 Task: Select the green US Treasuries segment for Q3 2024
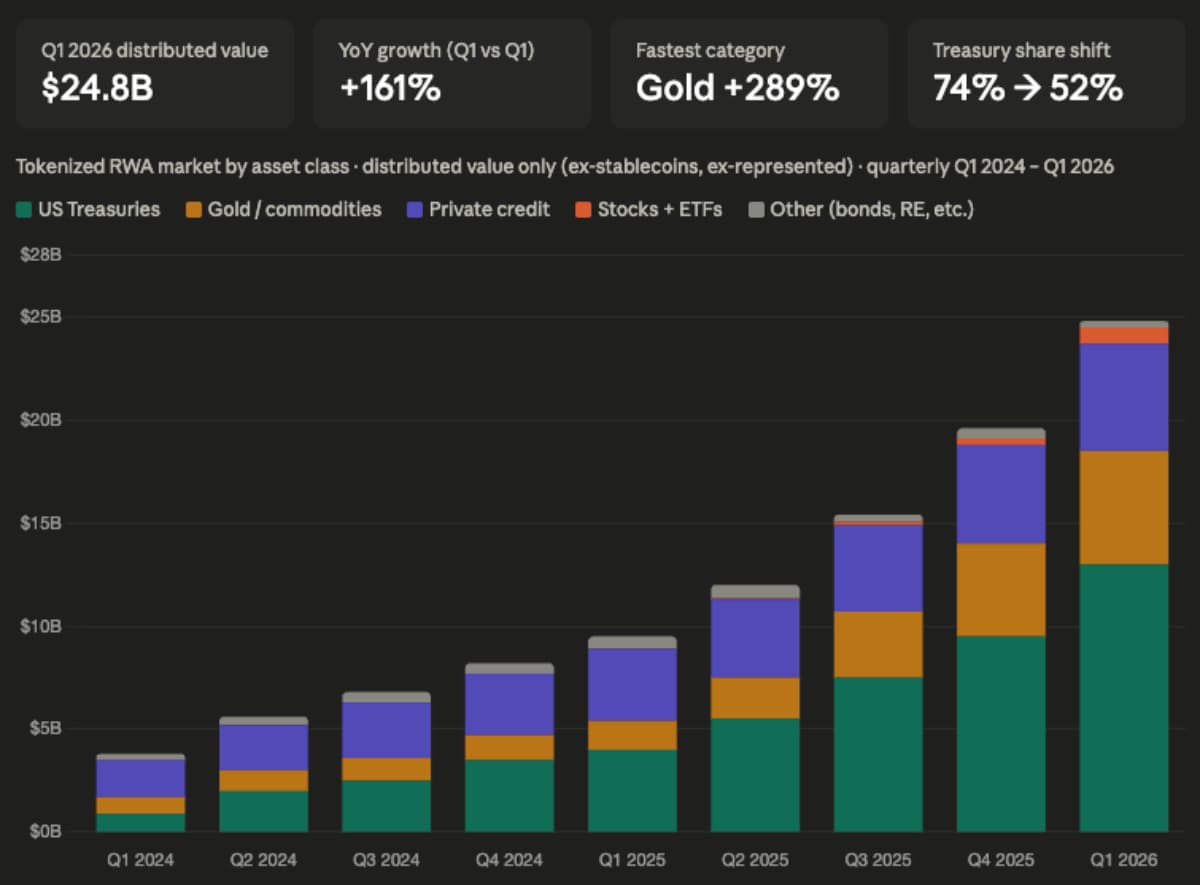[x=387, y=806]
